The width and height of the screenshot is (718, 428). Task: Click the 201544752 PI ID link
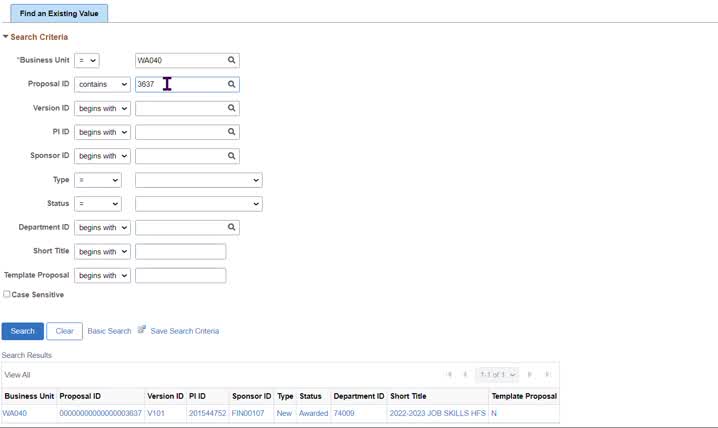point(207,413)
